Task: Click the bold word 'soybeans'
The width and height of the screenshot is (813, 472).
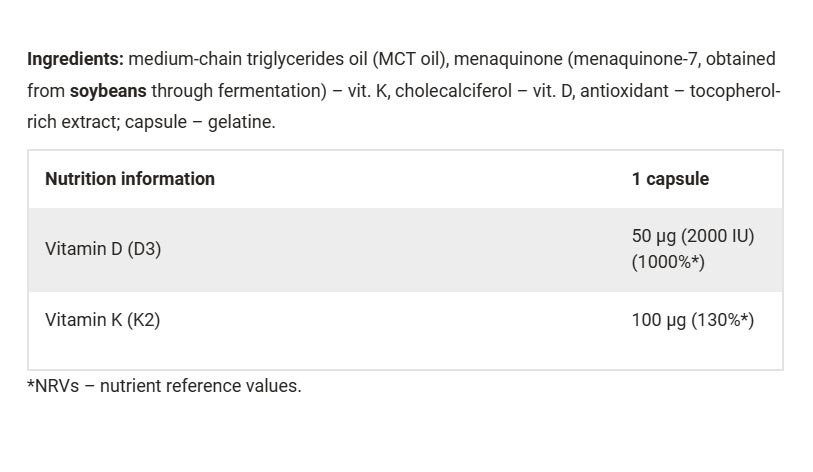Action: 107,91
